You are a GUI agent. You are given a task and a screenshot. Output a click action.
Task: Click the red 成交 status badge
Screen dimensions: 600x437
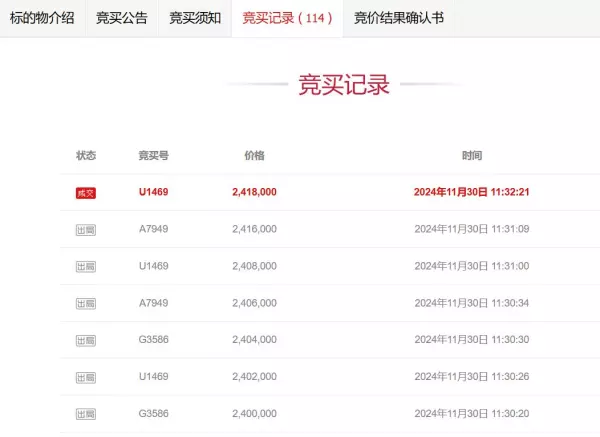[x=86, y=193]
